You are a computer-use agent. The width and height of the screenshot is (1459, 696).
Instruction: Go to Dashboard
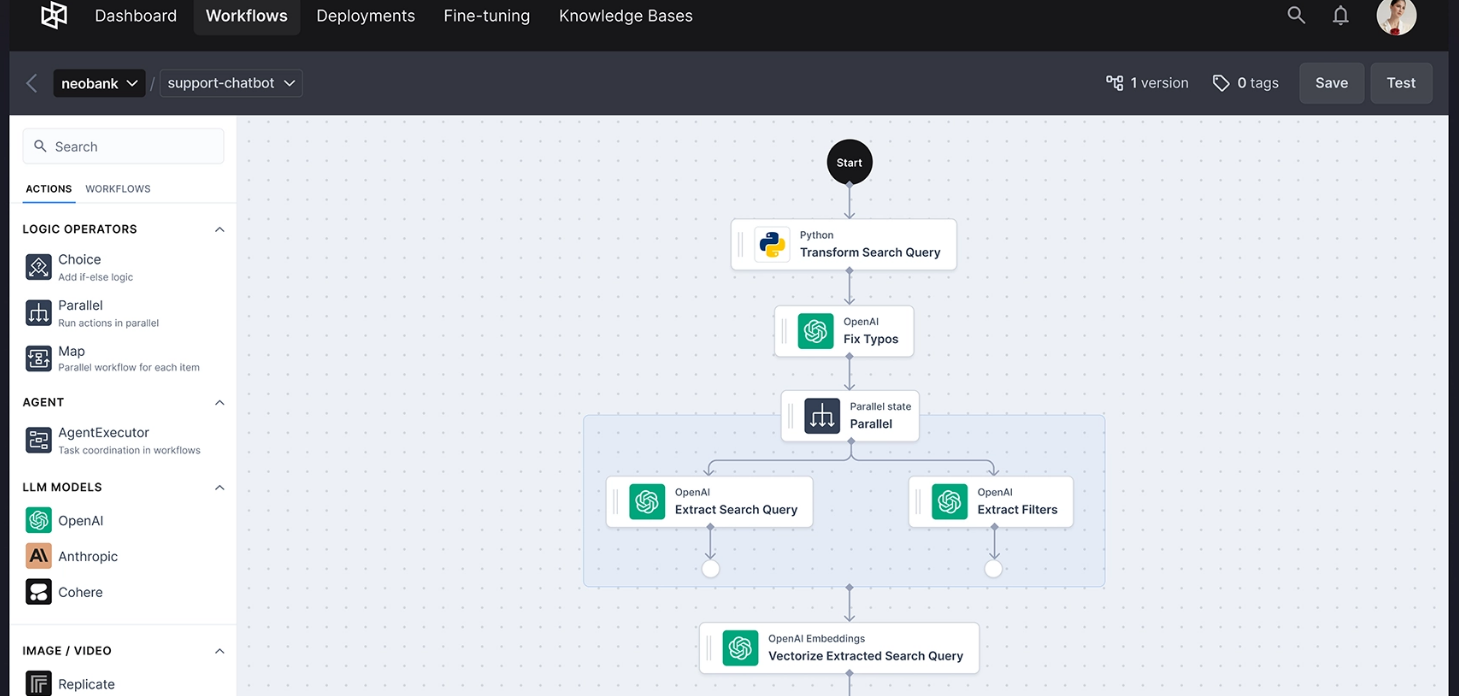[136, 16]
